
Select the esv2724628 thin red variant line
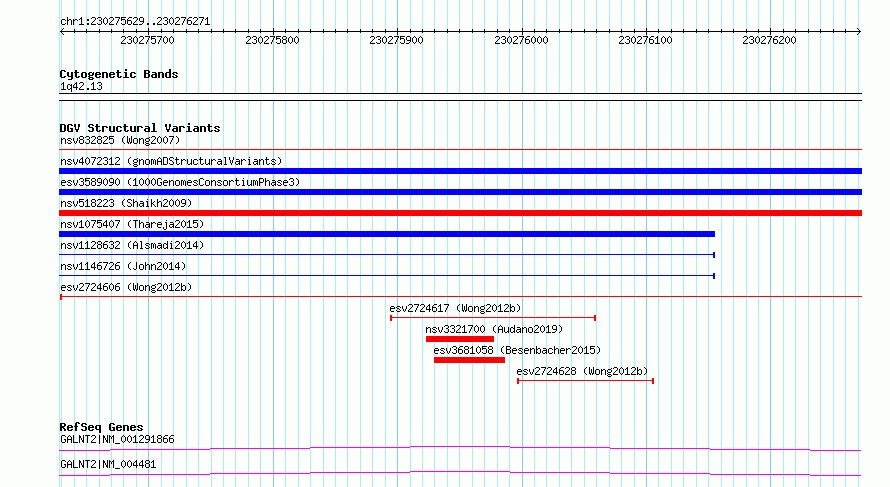(x=586, y=381)
